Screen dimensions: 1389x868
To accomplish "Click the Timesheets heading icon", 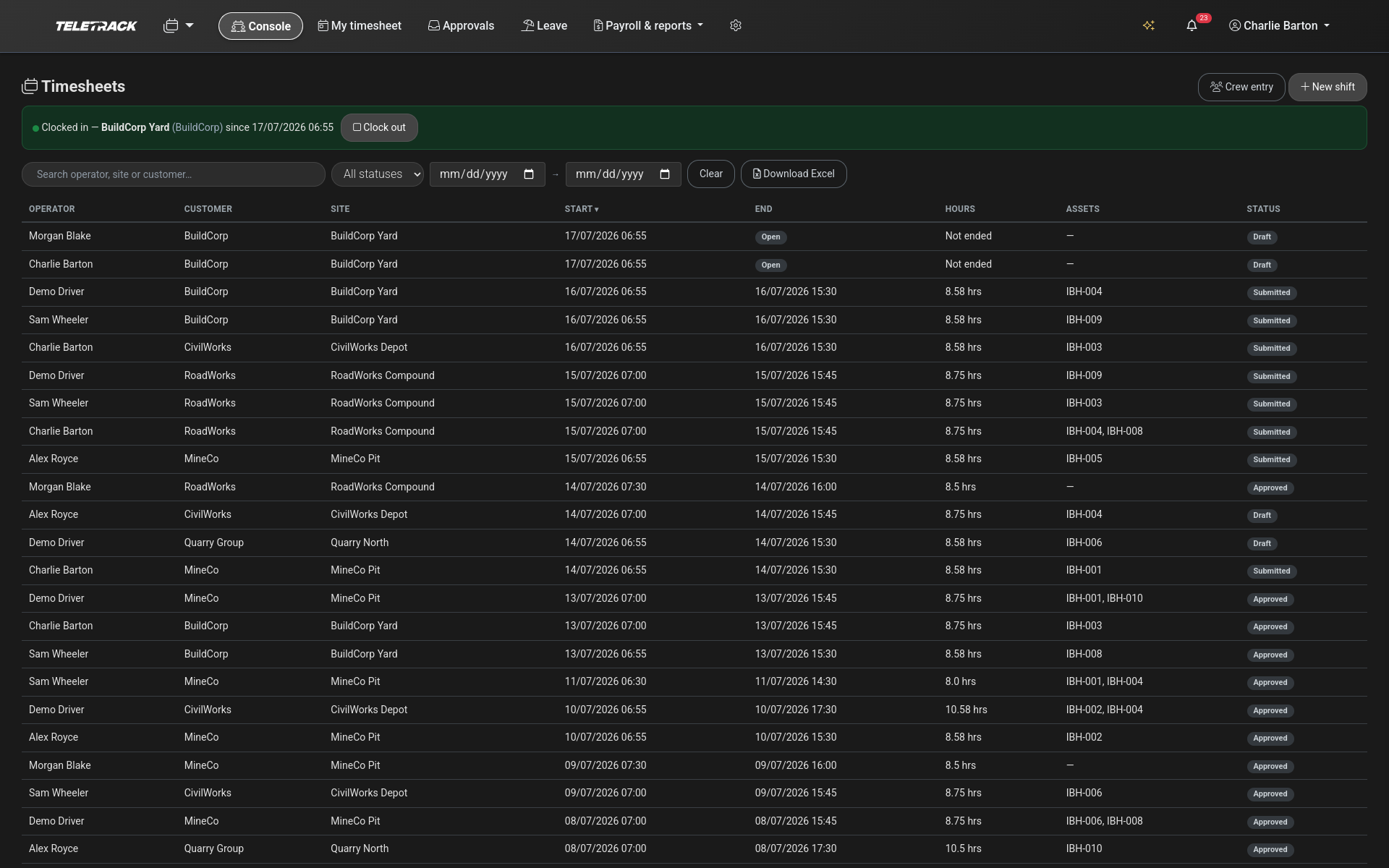I will tap(30, 86).
